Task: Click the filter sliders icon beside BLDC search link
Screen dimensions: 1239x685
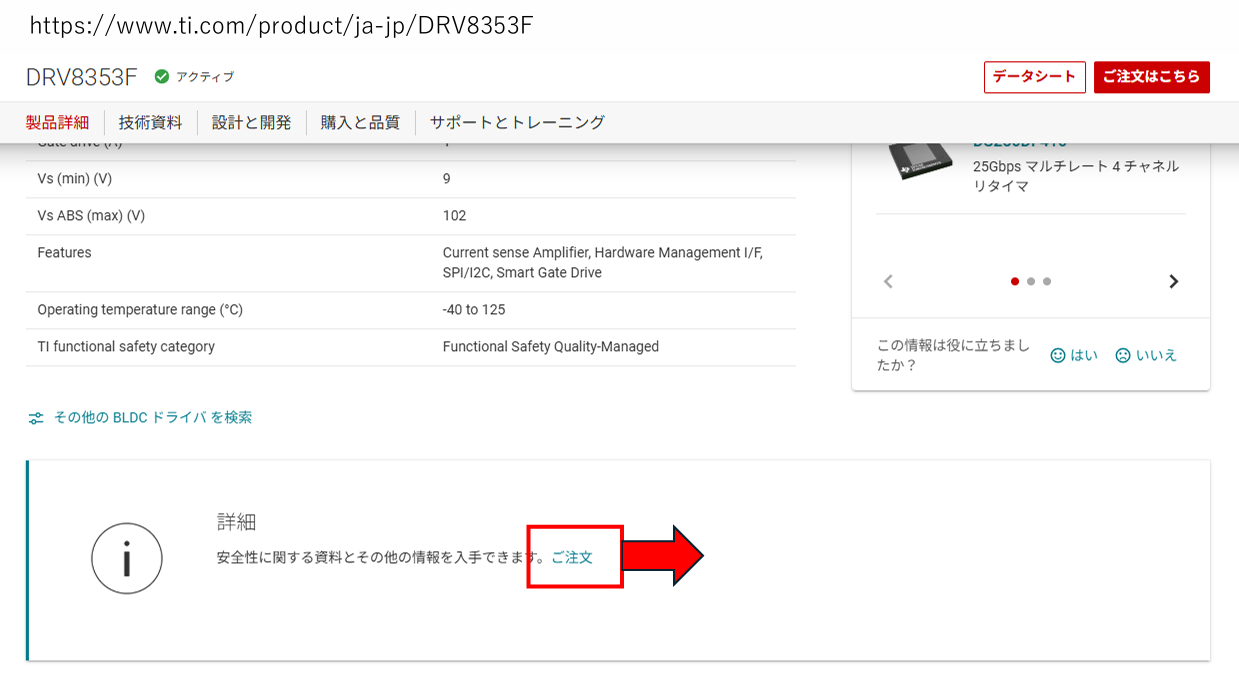Action: pyautogui.click(x=36, y=418)
